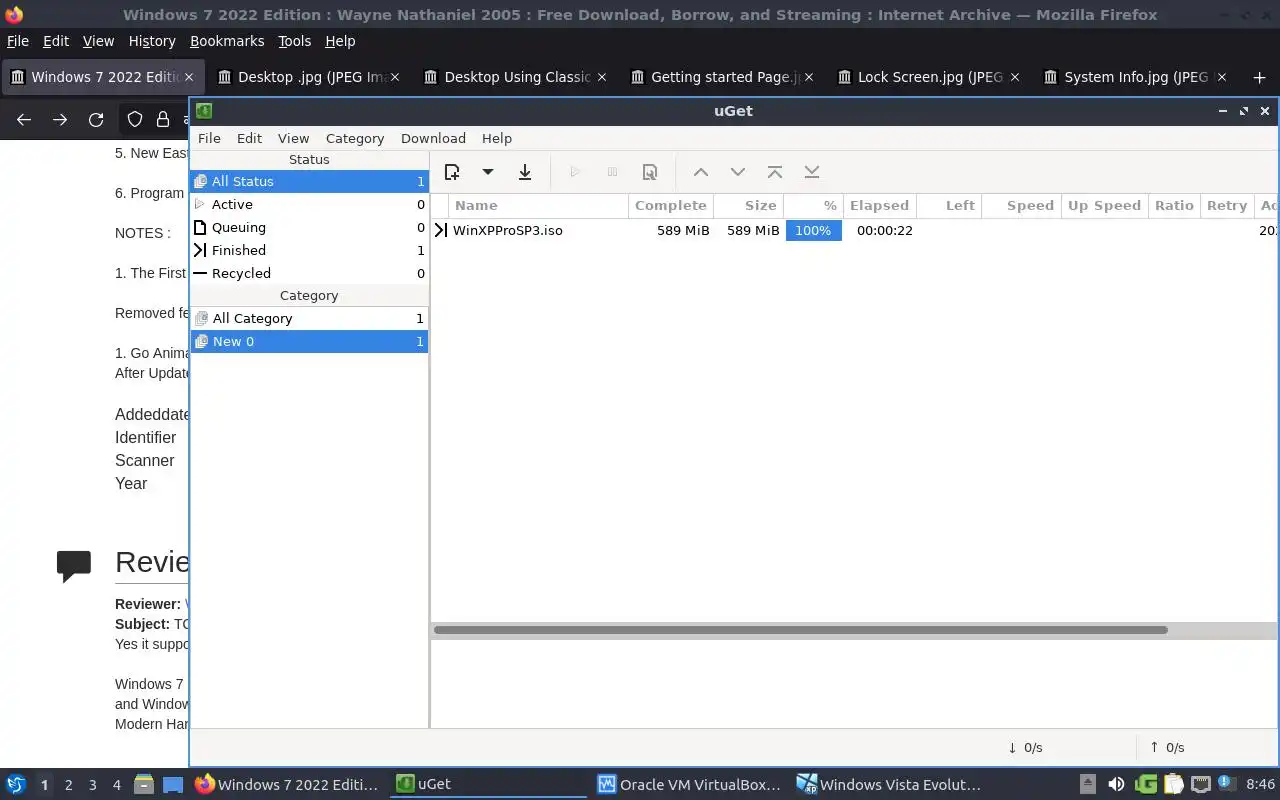Viewport: 1280px width, 800px height.
Task: Select All Category in the Category list
Action: [x=309, y=318]
